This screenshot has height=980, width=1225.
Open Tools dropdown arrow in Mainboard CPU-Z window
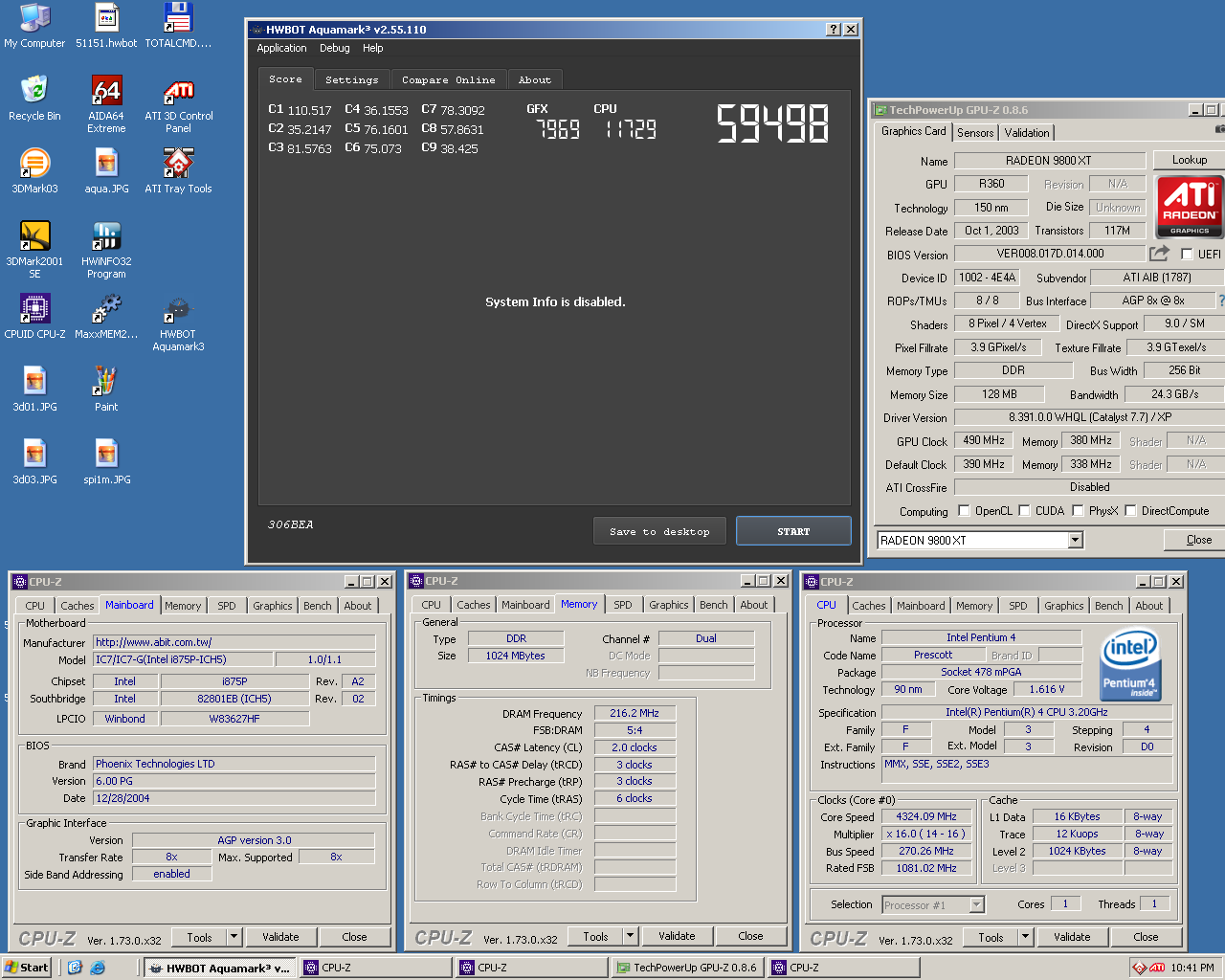[x=234, y=937]
